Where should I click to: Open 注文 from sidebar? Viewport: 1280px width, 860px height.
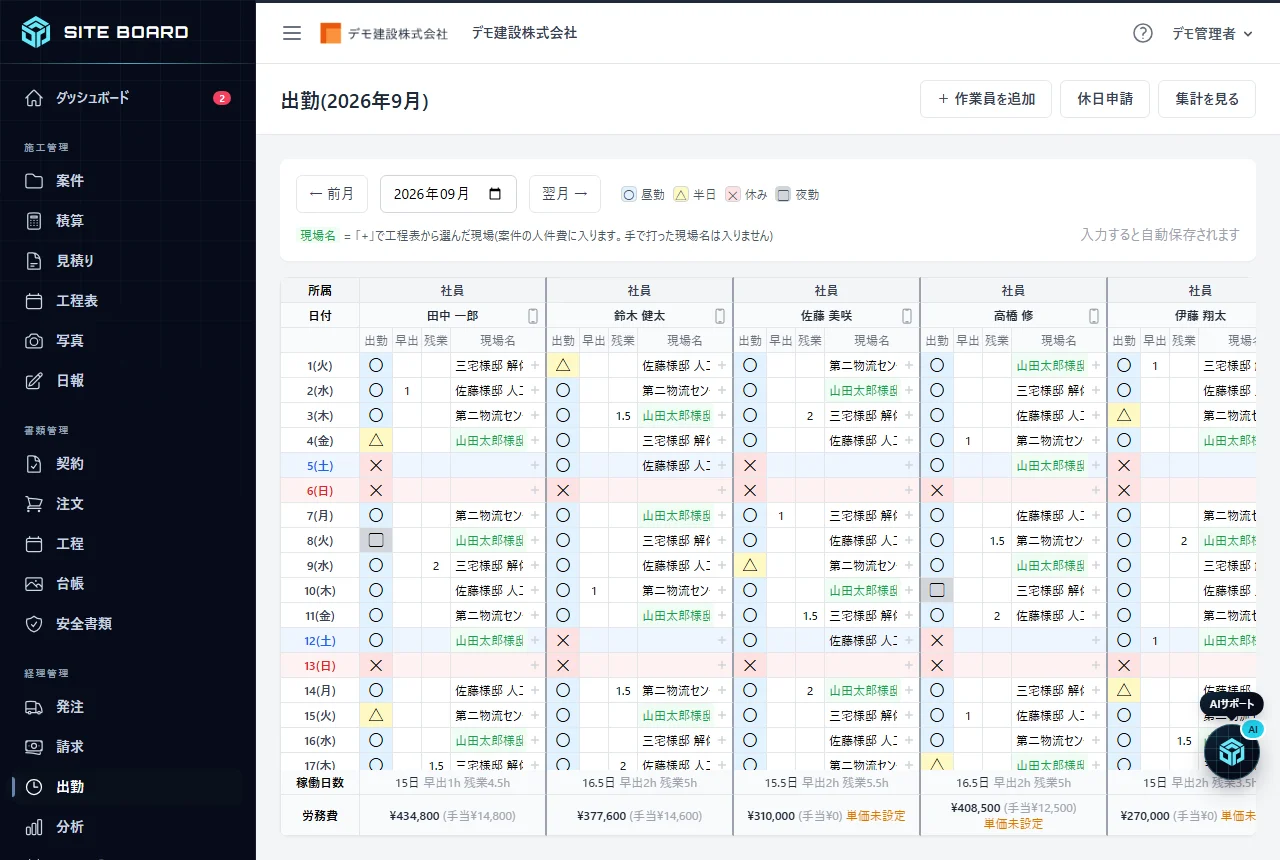point(128,504)
